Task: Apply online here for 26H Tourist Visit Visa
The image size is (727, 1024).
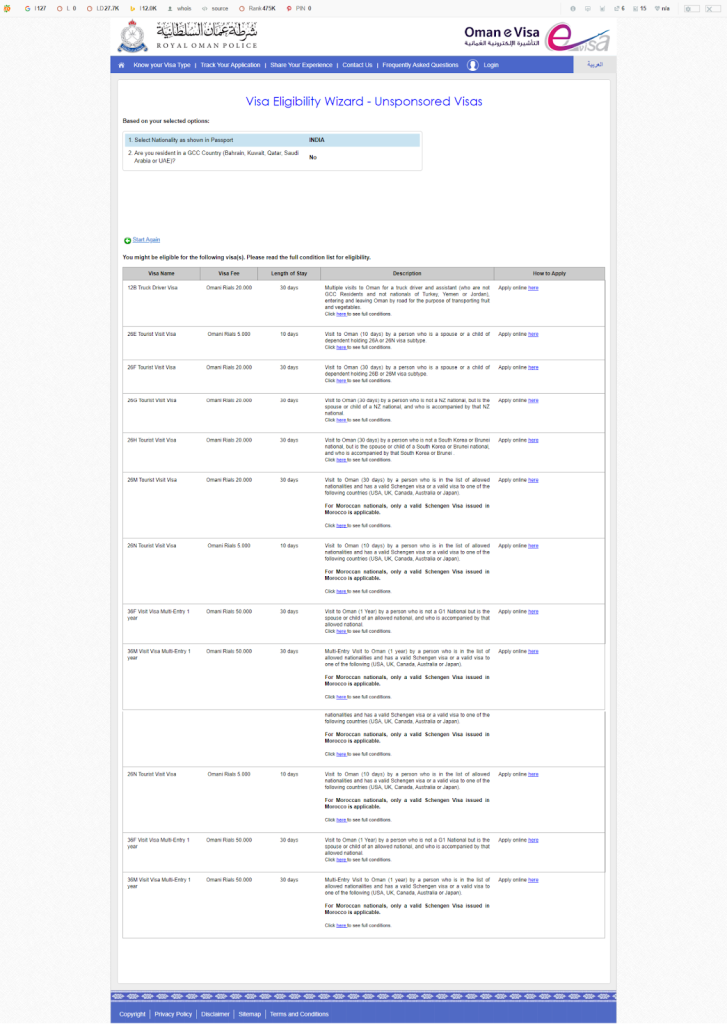Action: [533, 440]
